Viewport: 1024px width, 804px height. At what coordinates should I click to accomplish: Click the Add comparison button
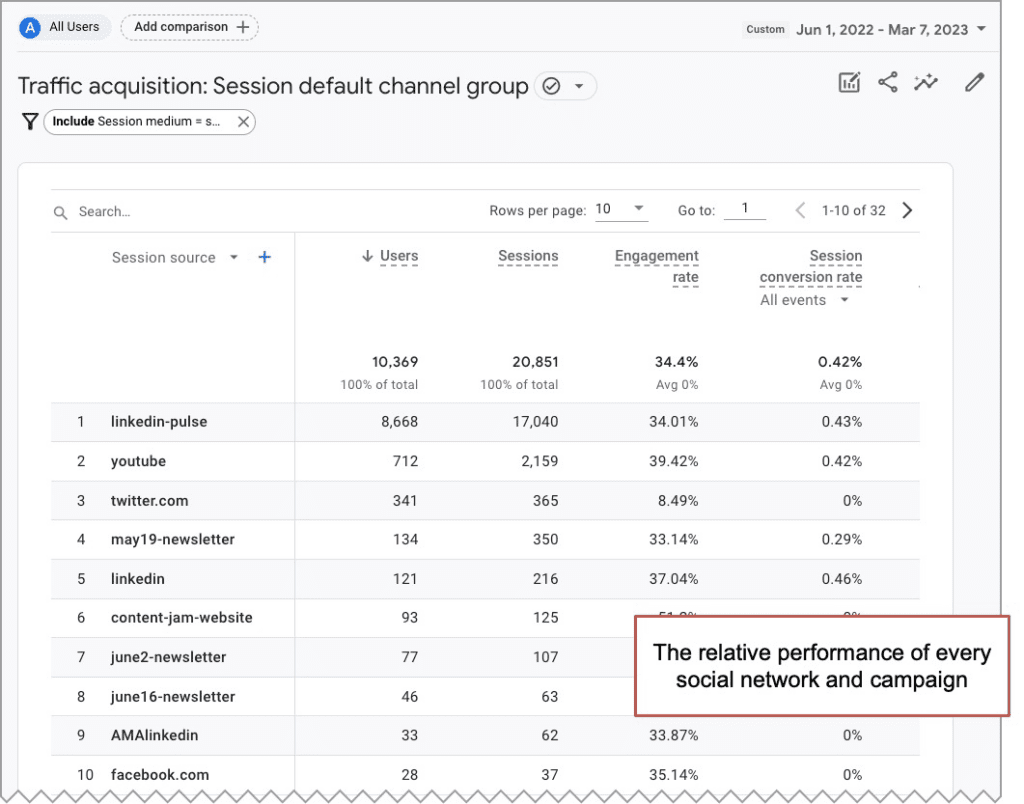click(x=189, y=27)
